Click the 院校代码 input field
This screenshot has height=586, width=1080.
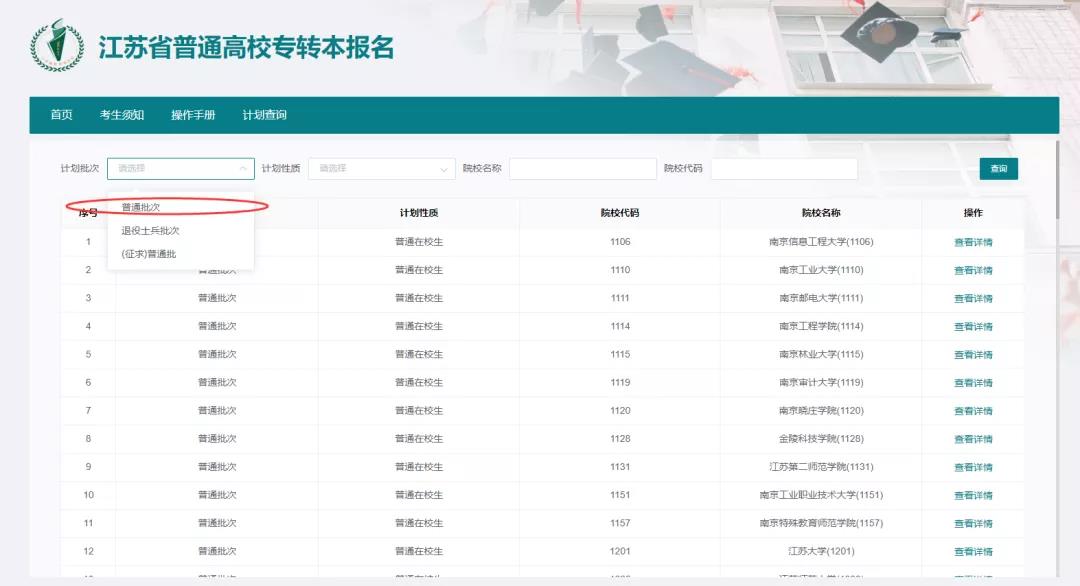(x=786, y=168)
